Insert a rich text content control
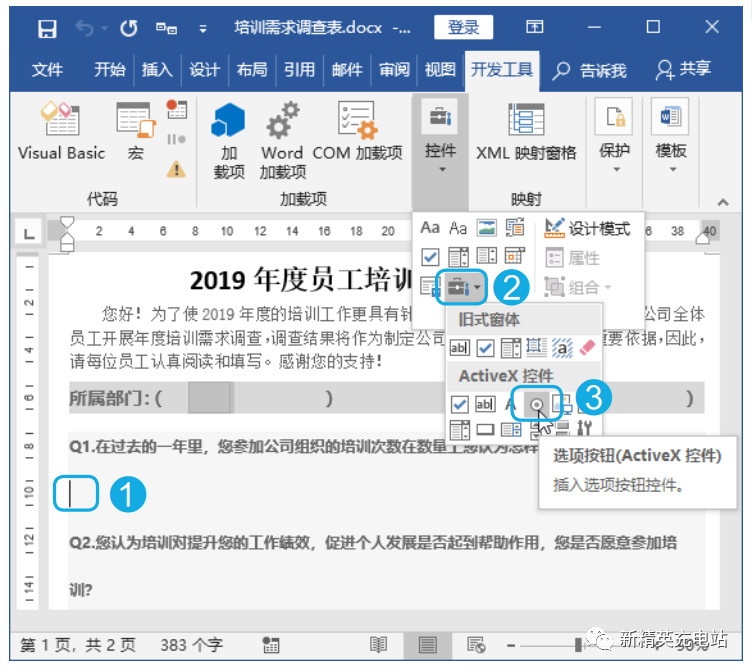The width and height of the screenshot is (752, 672). point(430,227)
